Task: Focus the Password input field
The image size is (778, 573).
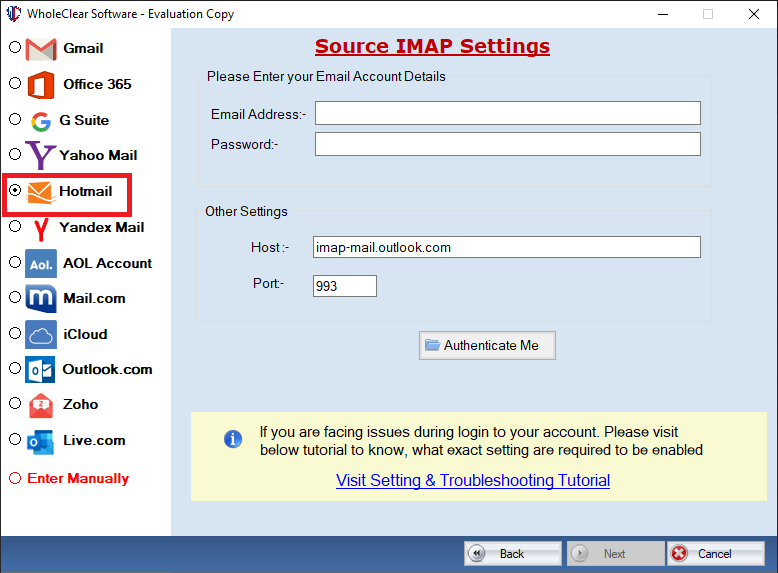Action: click(508, 144)
